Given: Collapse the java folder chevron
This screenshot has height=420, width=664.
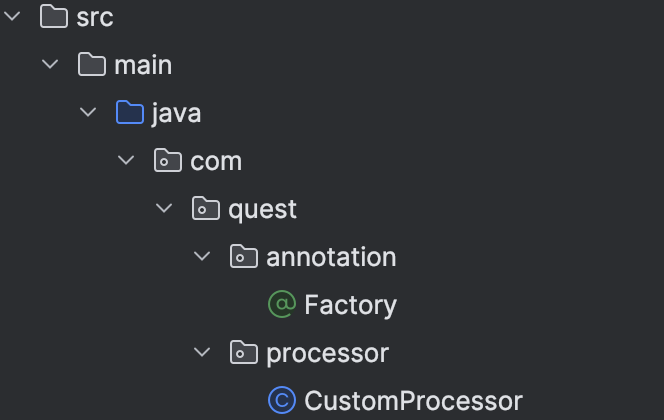Looking at the screenshot, I should click(x=87, y=113).
